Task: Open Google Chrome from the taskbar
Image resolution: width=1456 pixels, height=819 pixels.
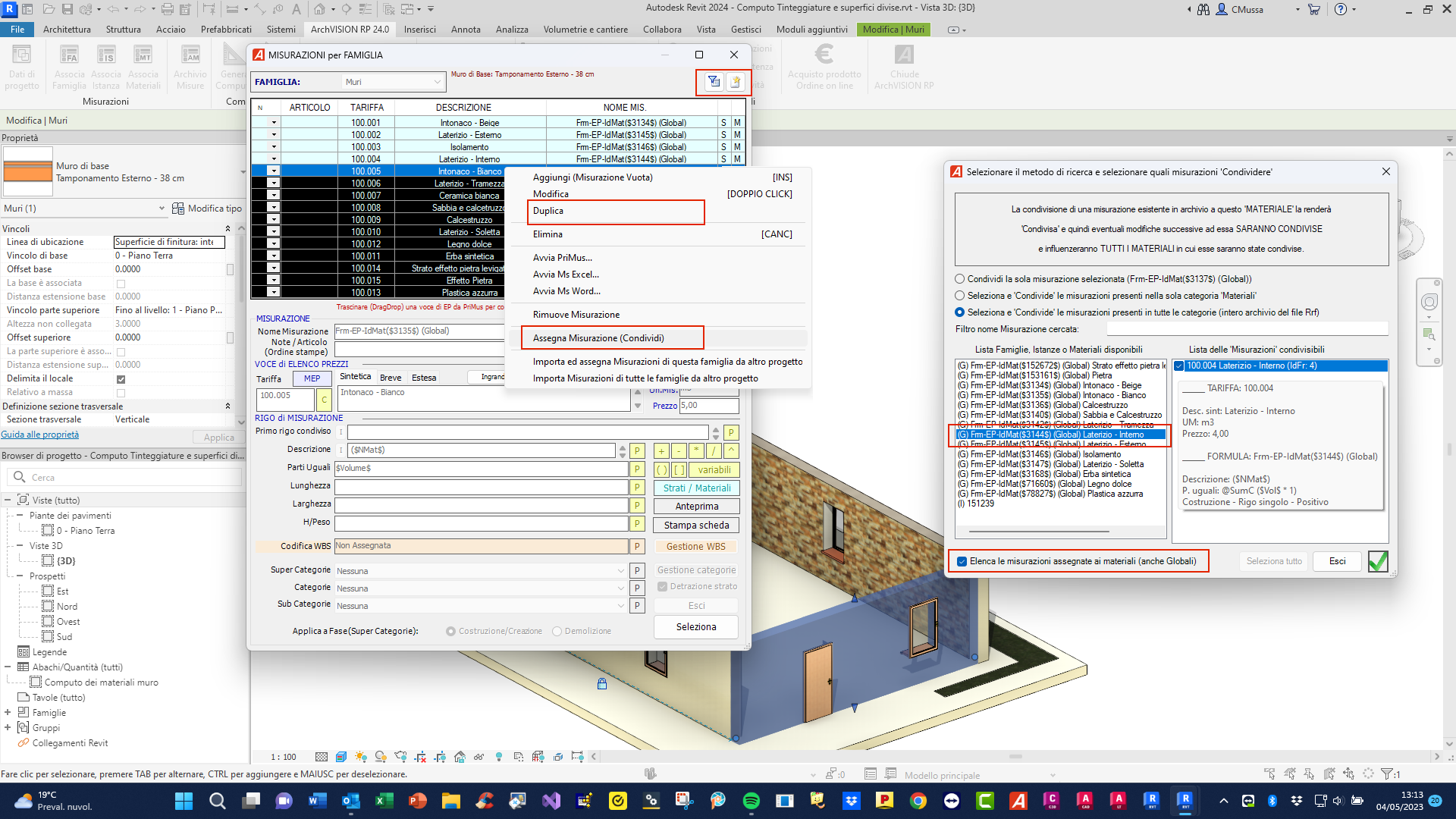Action: 918,801
